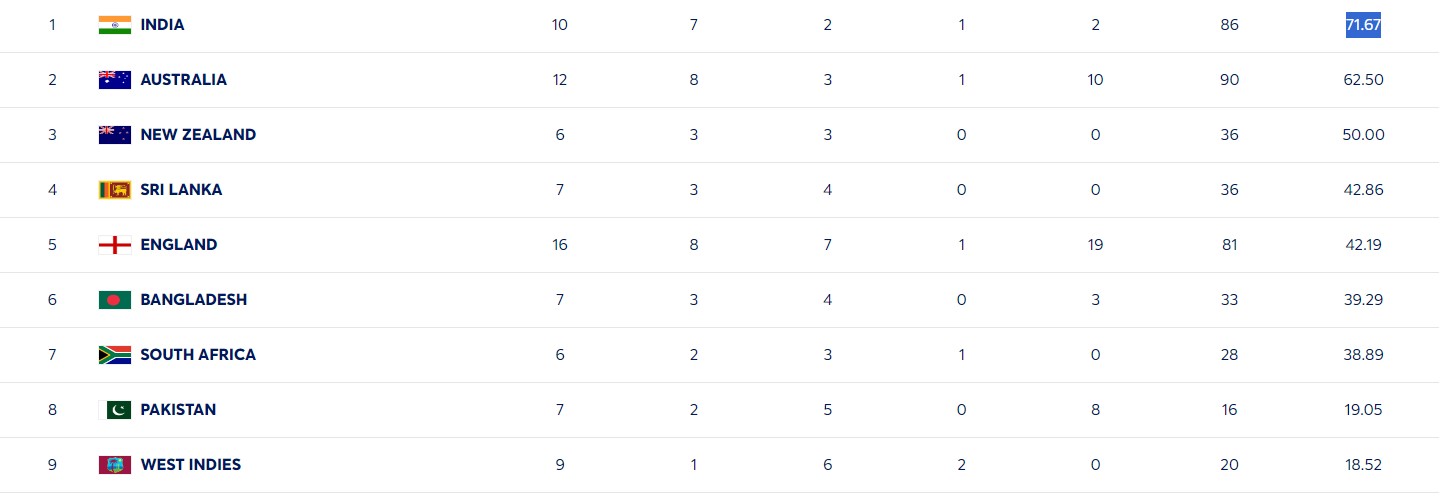Click the India flag icon
Image resolution: width=1443 pixels, height=497 pixels.
tap(115, 25)
